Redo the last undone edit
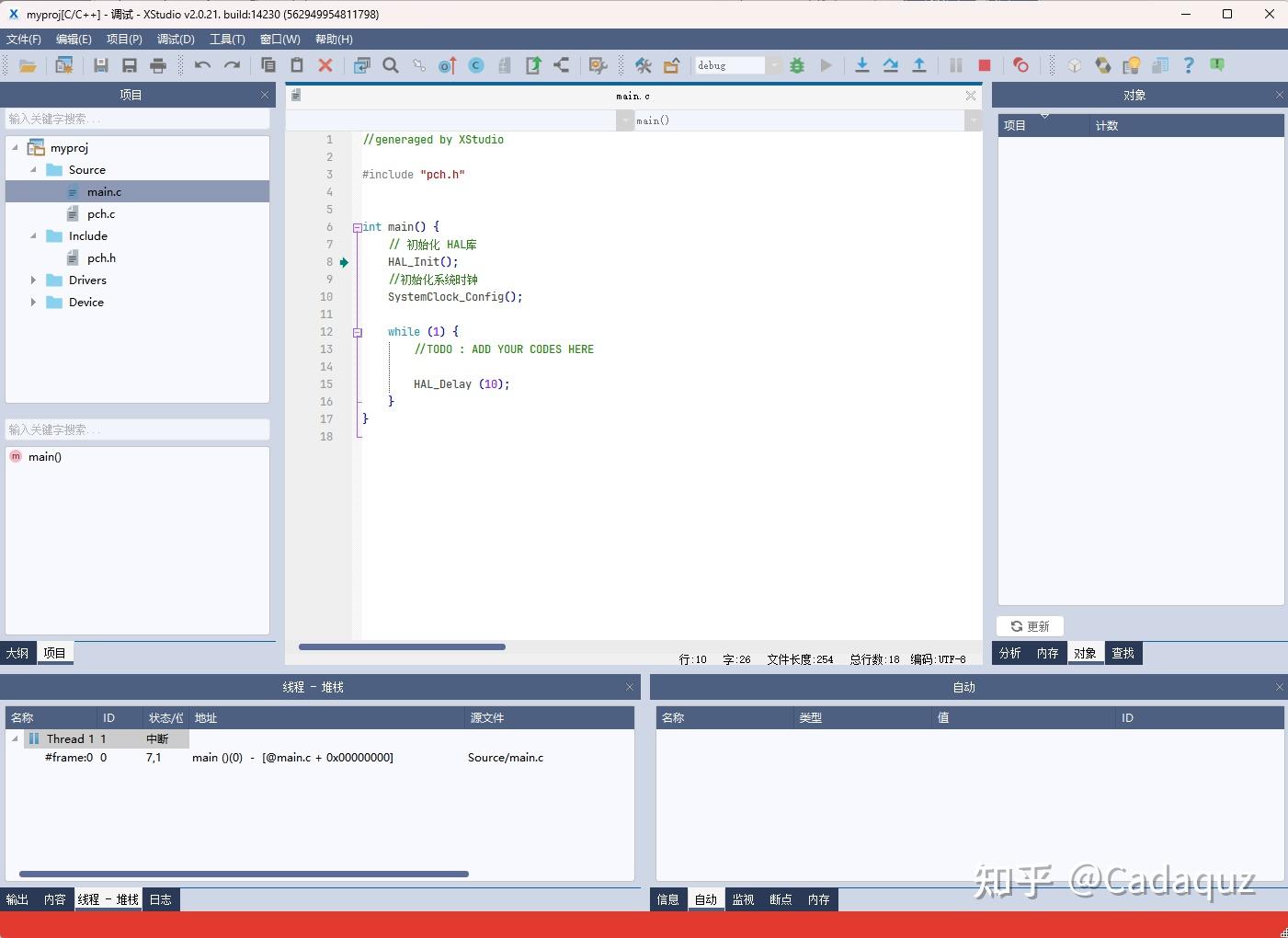This screenshot has height=938, width=1288. pyautogui.click(x=233, y=65)
